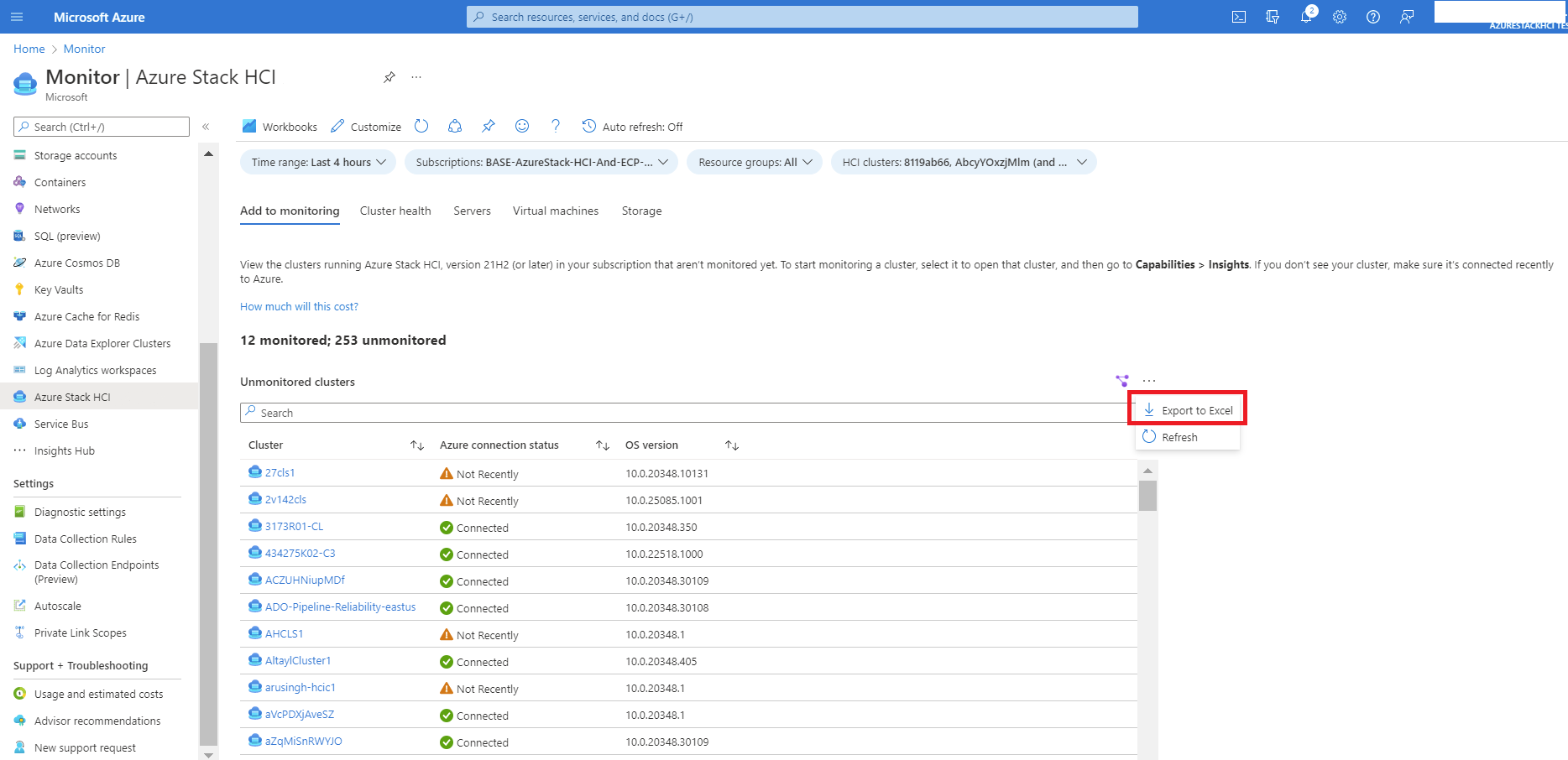This screenshot has height=760, width=1568.
Task: Expand the Time range dropdown
Action: pyautogui.click(x=318, y=162)
